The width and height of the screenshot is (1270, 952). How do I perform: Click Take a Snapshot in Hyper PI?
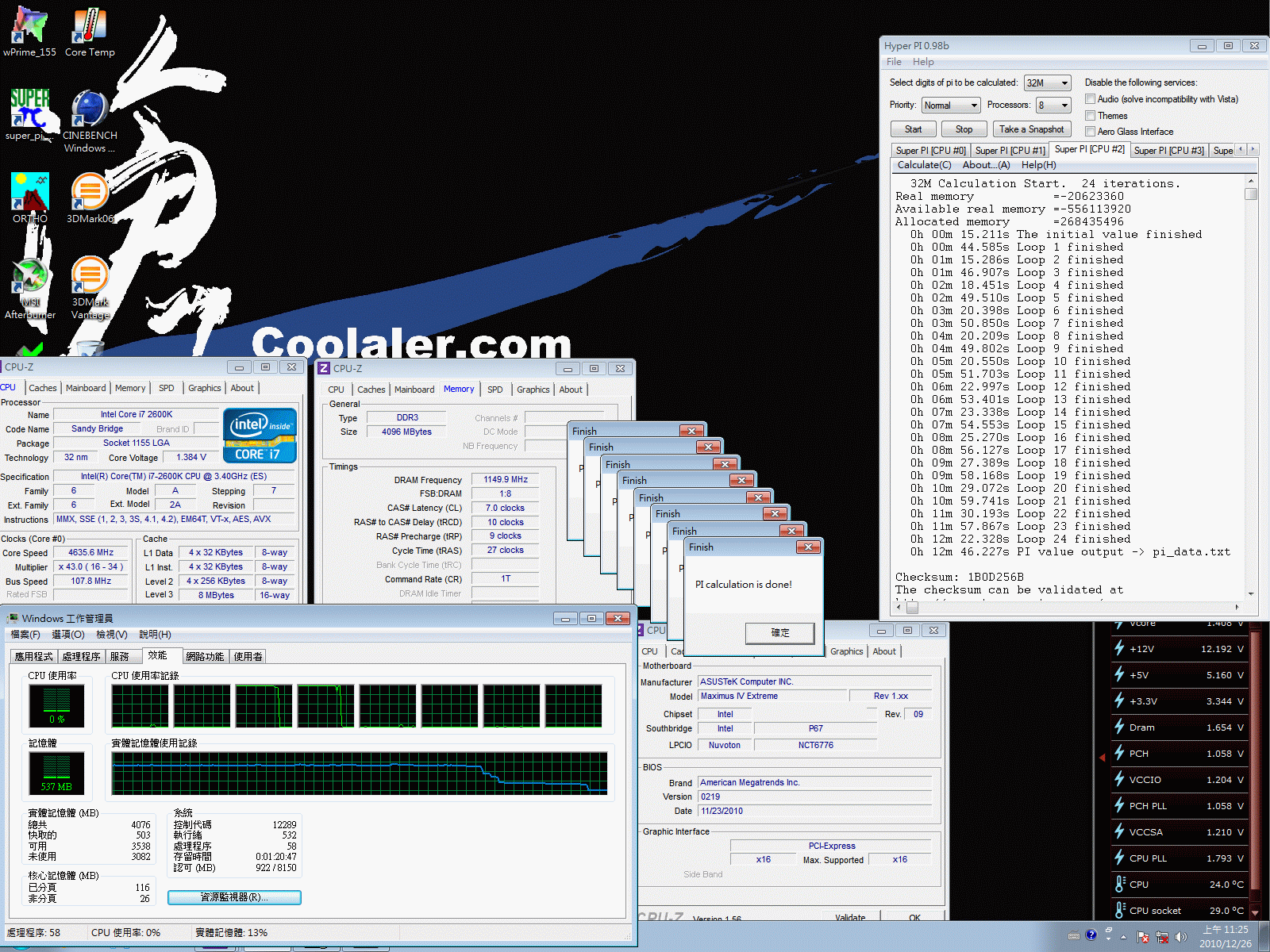coord(1031,129)
